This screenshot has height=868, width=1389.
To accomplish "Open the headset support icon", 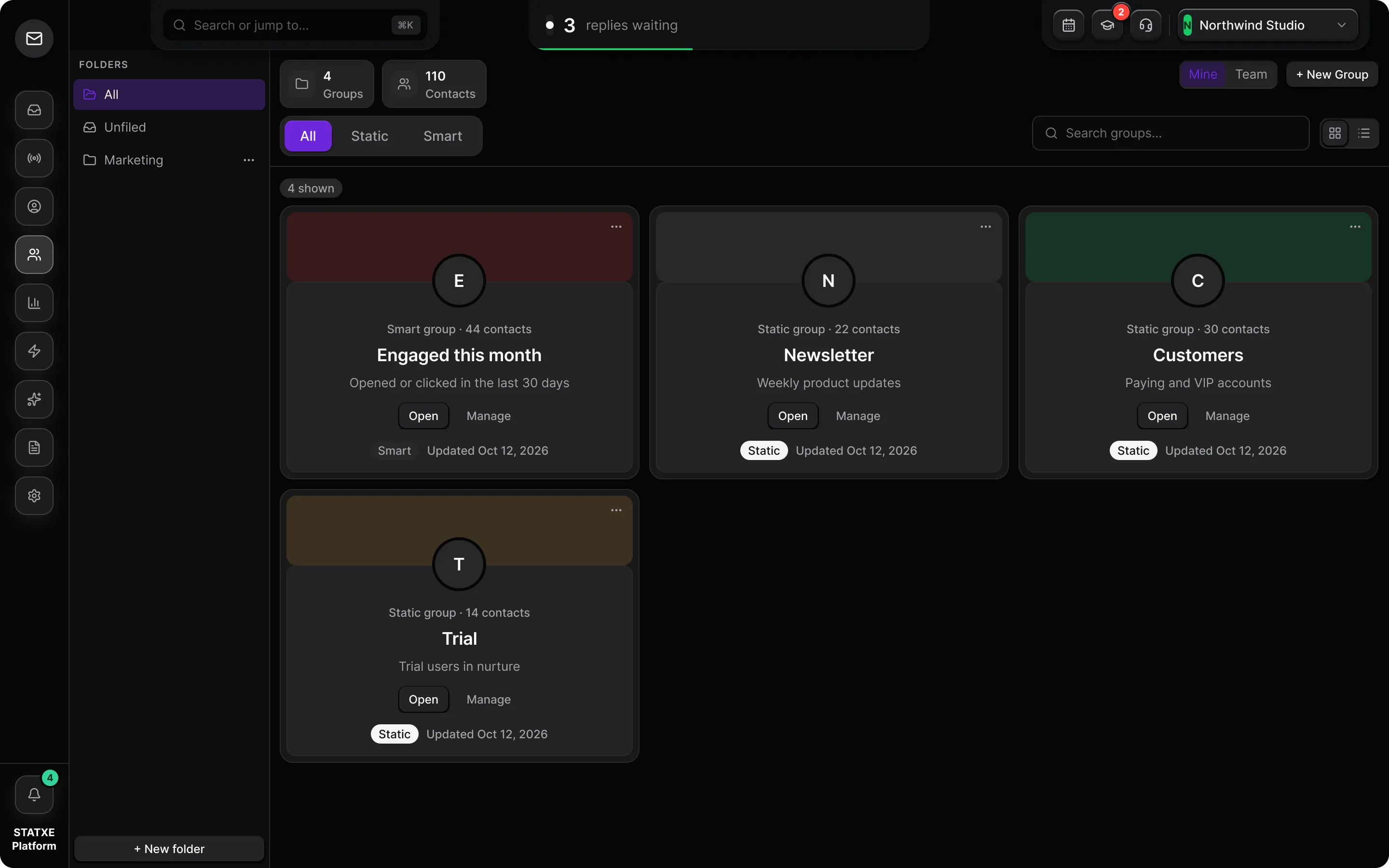I will (x=1145, y=25).
